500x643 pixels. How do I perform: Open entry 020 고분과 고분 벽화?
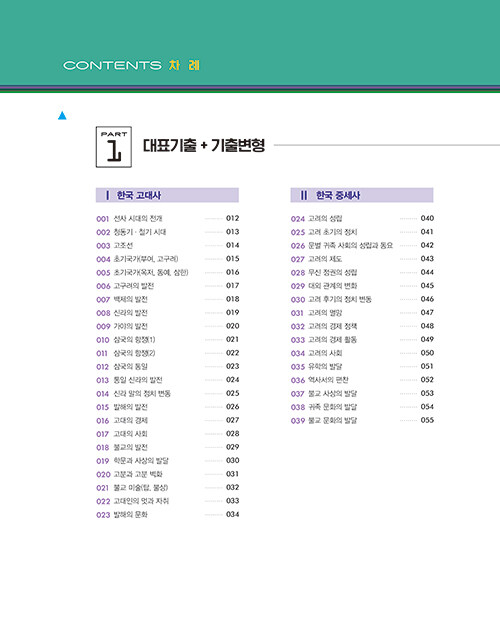click(167, 474)
